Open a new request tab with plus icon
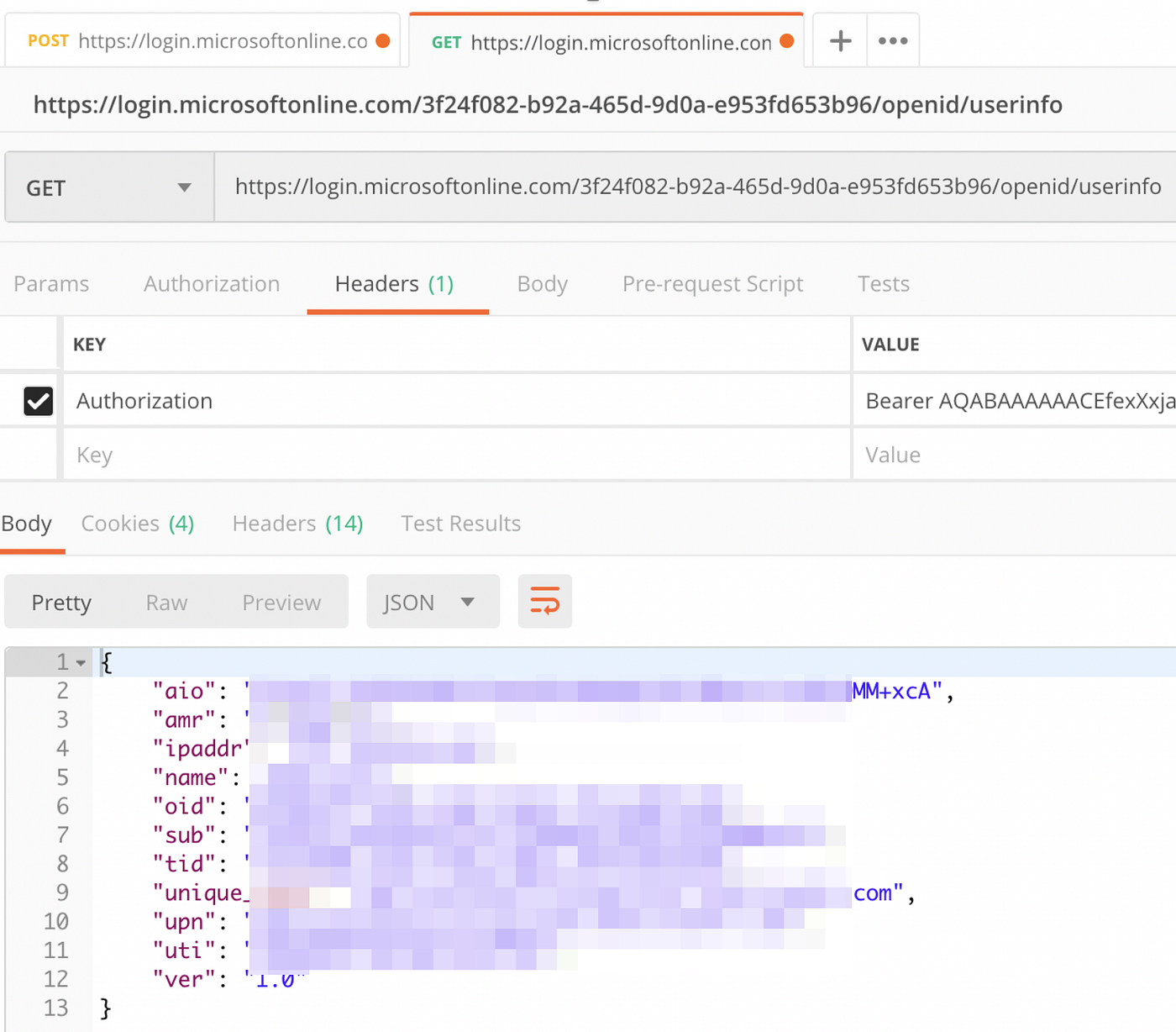Screen dimensions: 1176x1032 click(840, 40)
